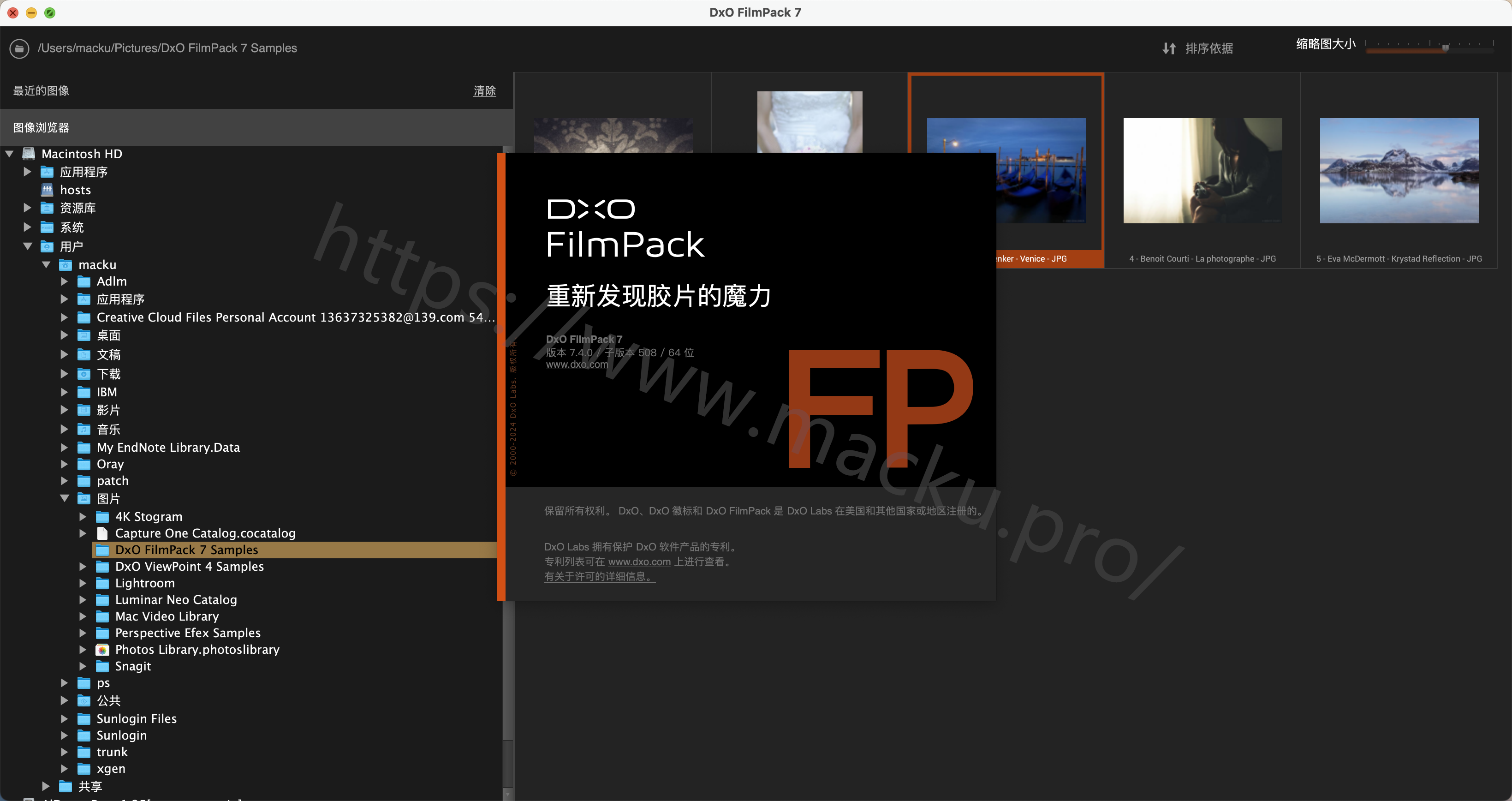
Task: Clear recent images with 清除
Action: coord(484,90)
